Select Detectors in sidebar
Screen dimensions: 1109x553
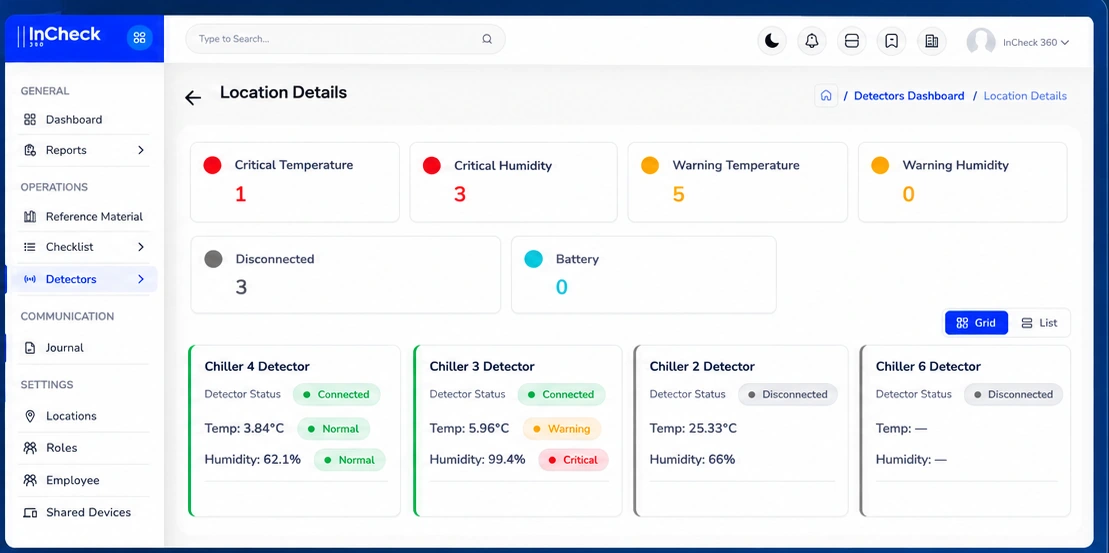click(x=81, y=279)
